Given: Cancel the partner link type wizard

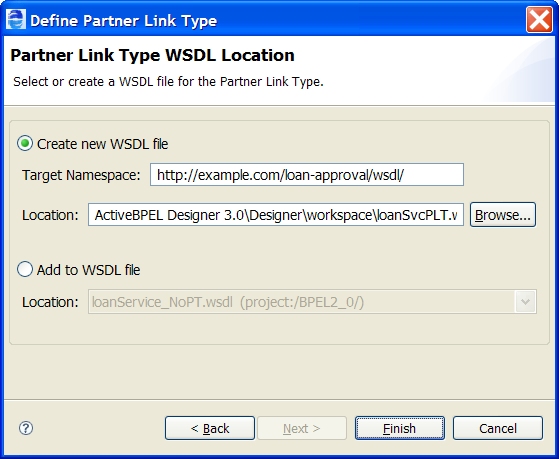Looking at the screenshot, I should click(498, 428).
